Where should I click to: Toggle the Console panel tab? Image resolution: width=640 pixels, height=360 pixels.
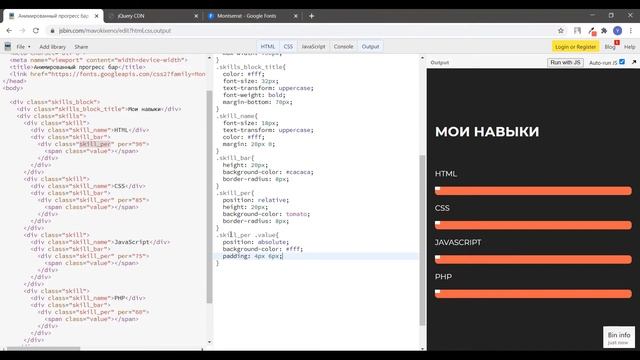[343, 47]
